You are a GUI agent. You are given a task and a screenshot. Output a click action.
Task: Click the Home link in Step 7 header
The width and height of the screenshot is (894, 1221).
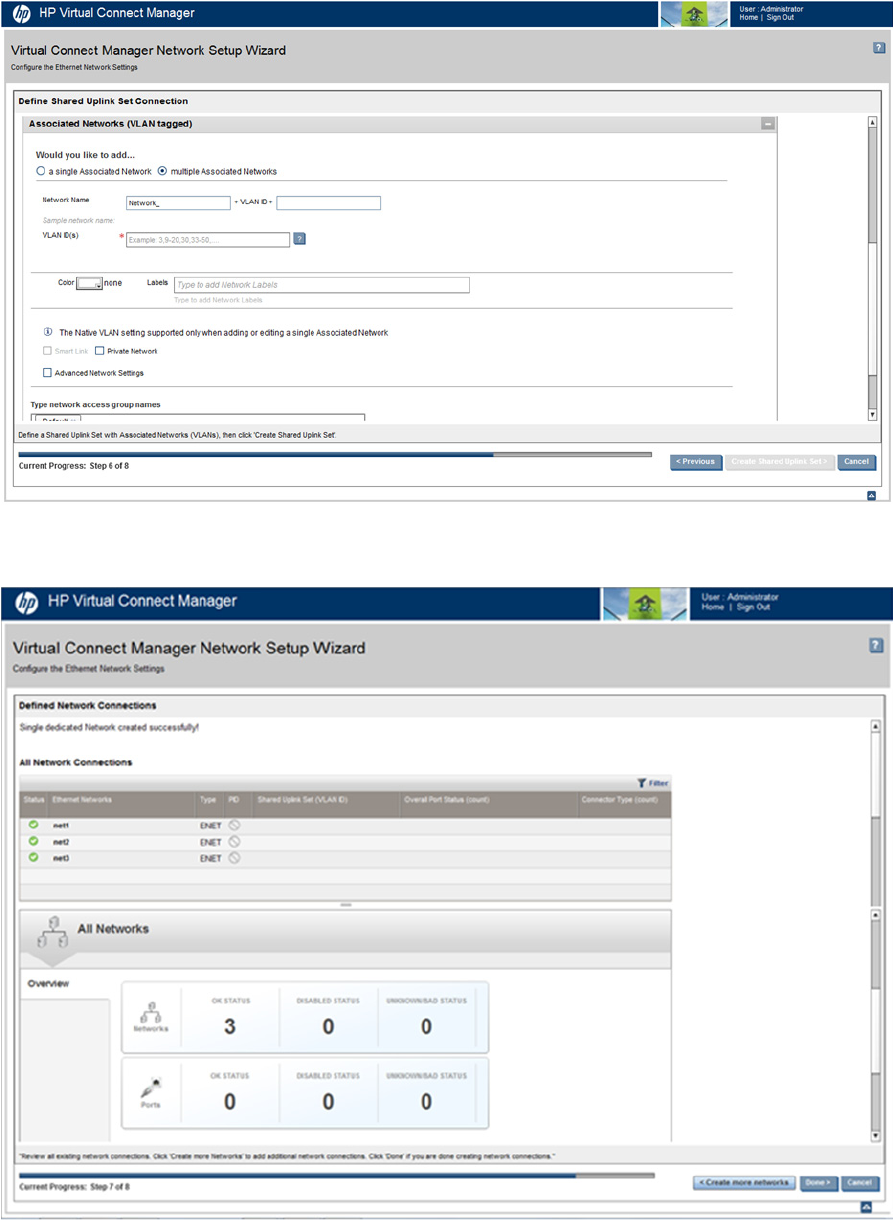(713, 607)
